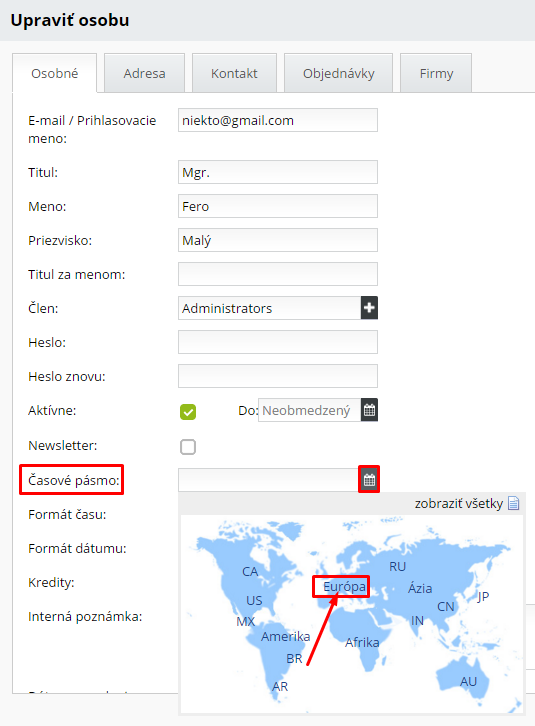Choose MX on the world map
This screenshot has width=535, height=726.
pos(245,621)
